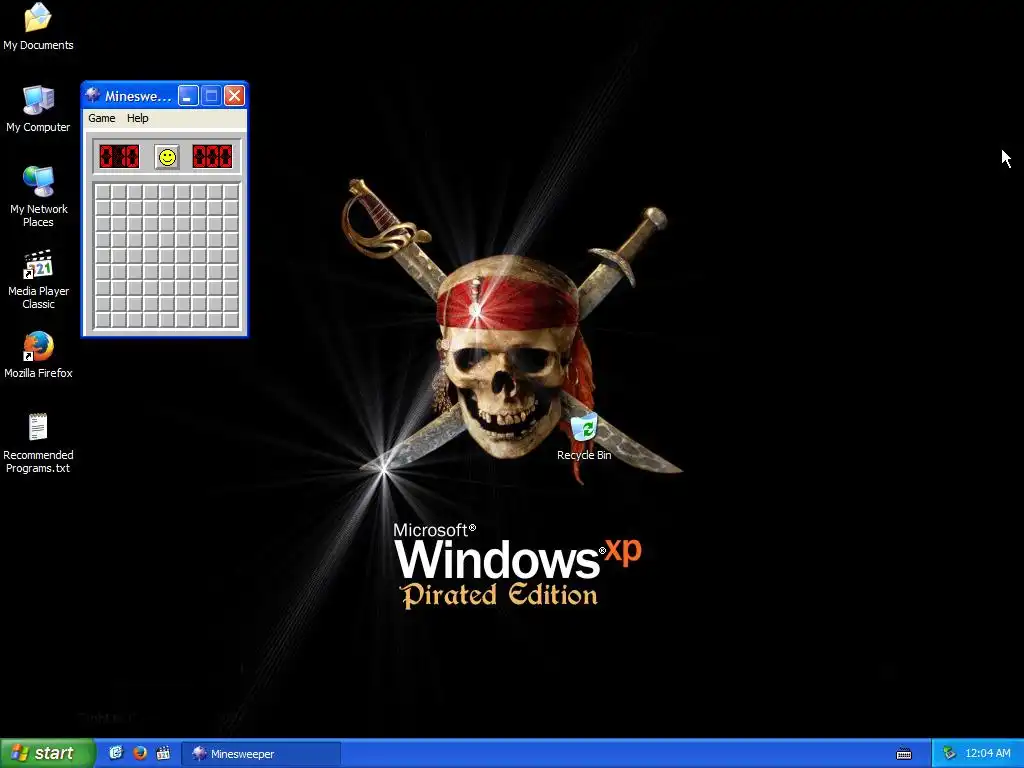Click the Minesweeper taskbar button
The image size is (1024, 768).
[261, 754]
